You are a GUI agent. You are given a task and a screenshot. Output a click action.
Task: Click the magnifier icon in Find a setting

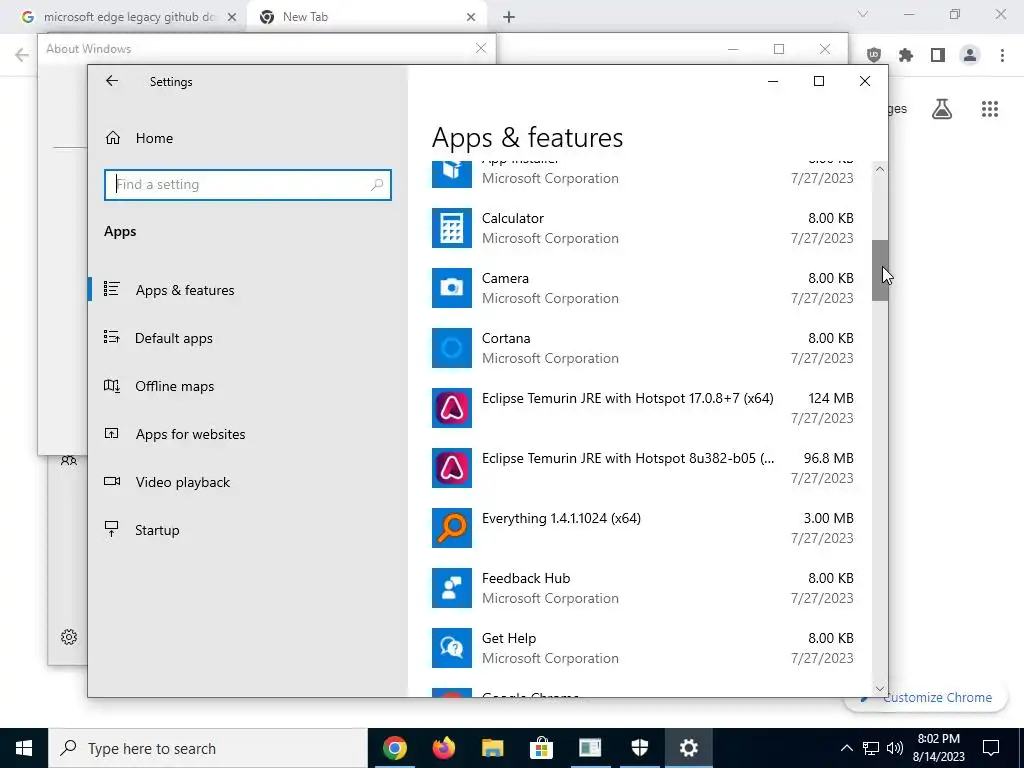[377, 185]
